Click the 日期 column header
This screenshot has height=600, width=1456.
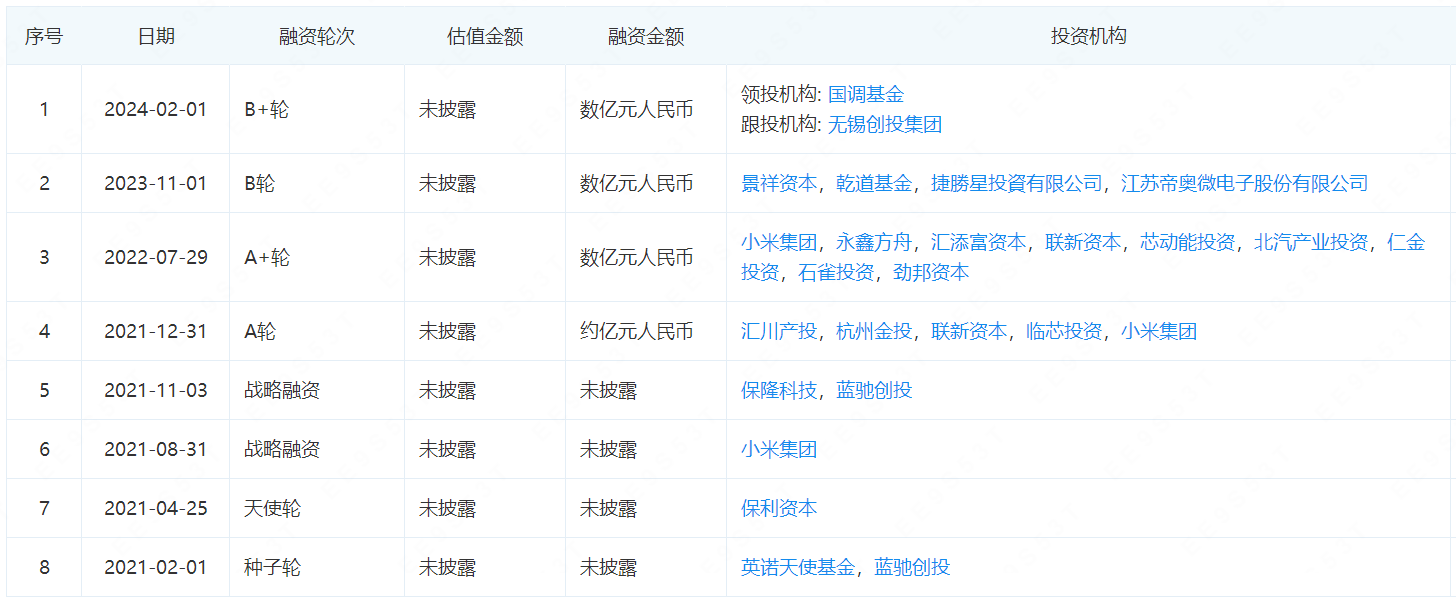point(156,36)
